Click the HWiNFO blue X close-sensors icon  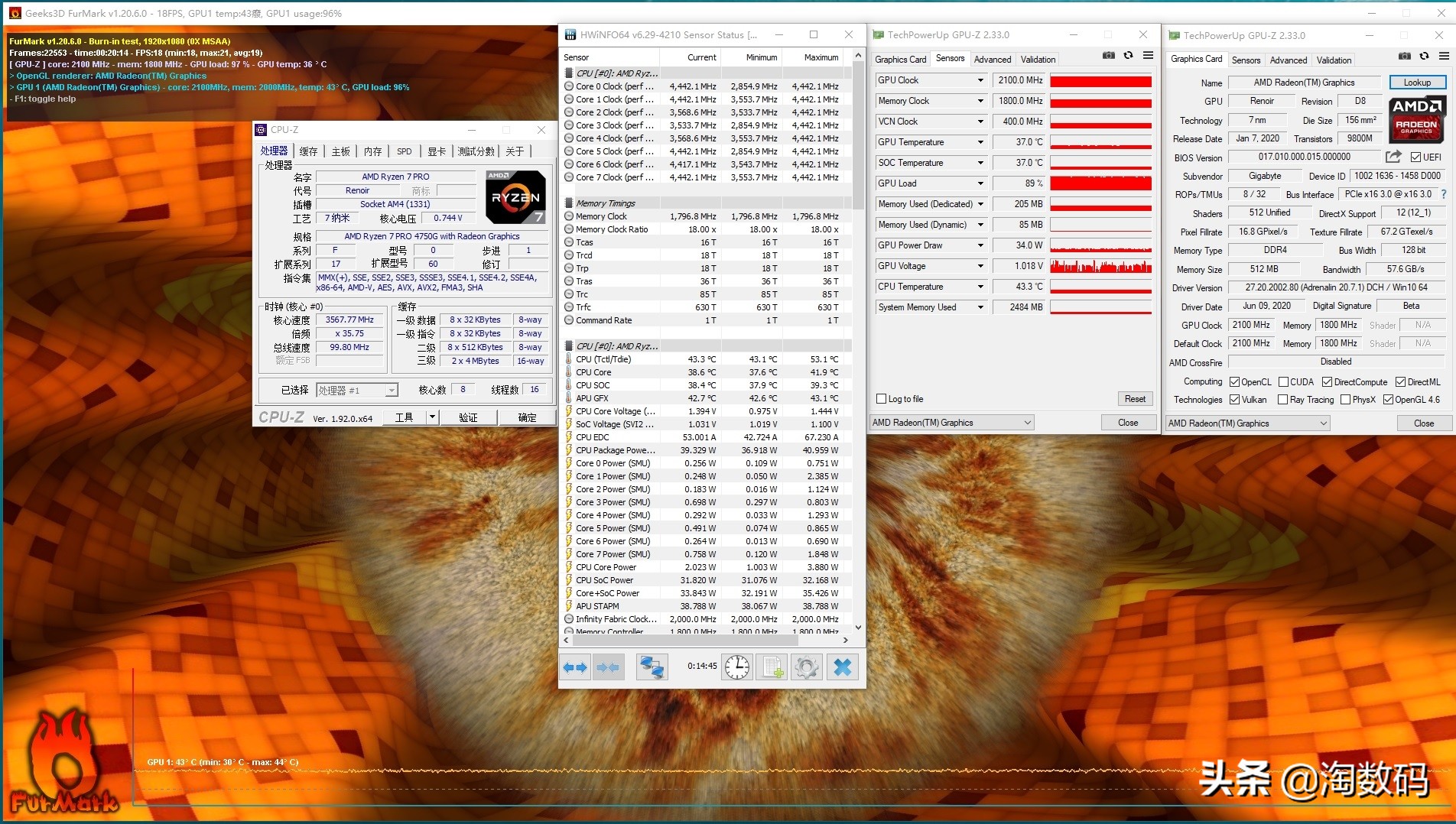(842, 667)
